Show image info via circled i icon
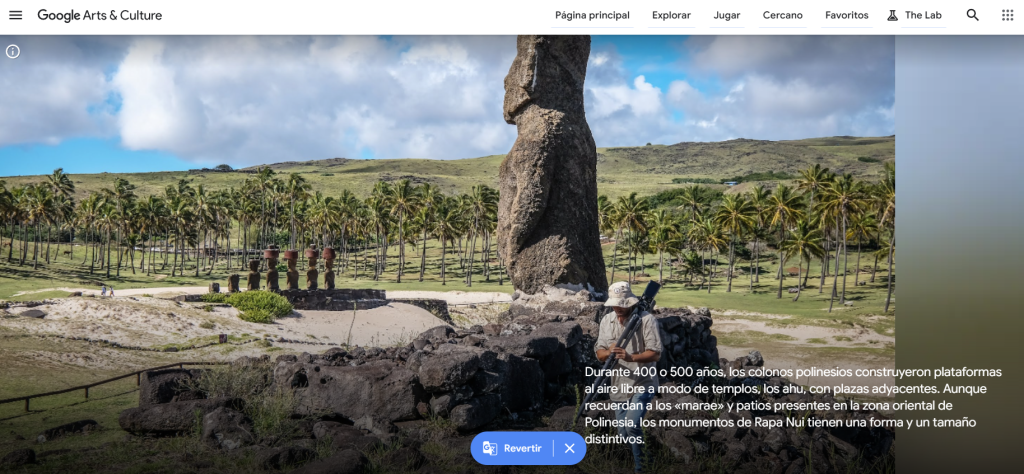Screen dimensions: 1024x474 tap(13, 52)
